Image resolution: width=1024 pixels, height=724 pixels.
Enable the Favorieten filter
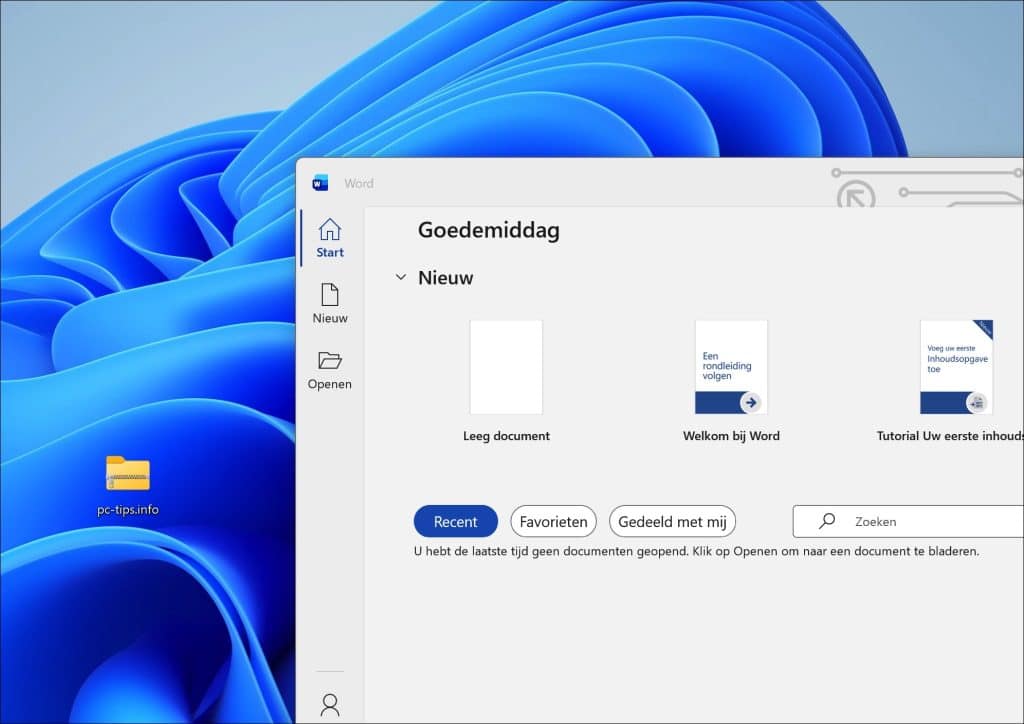point(553,521)
